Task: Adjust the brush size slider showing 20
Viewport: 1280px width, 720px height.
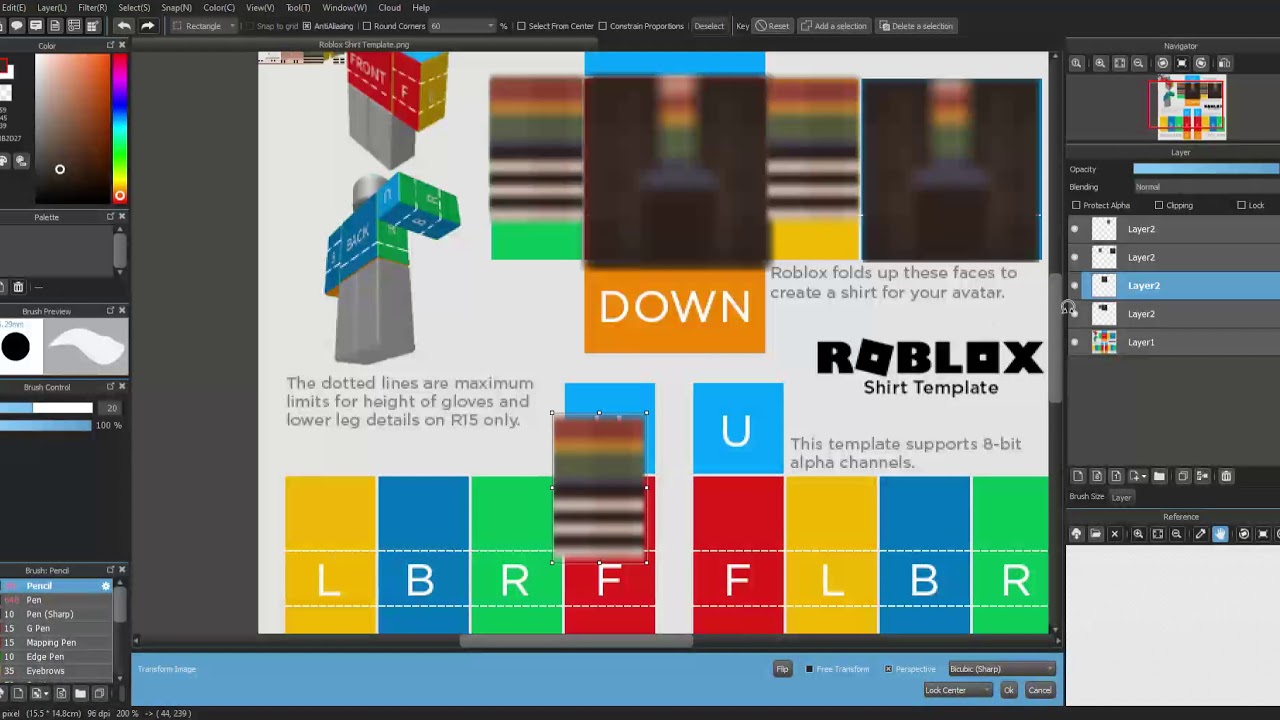Action: click(47, 407)
